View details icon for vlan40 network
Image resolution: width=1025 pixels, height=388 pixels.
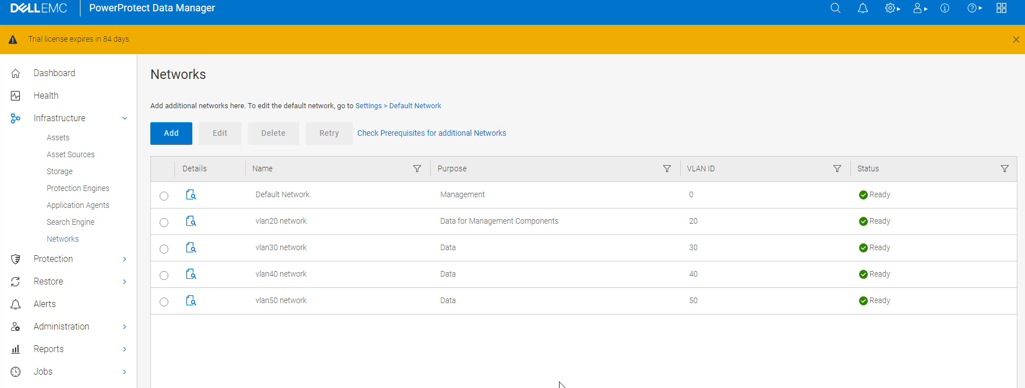(x=191, y=274)
